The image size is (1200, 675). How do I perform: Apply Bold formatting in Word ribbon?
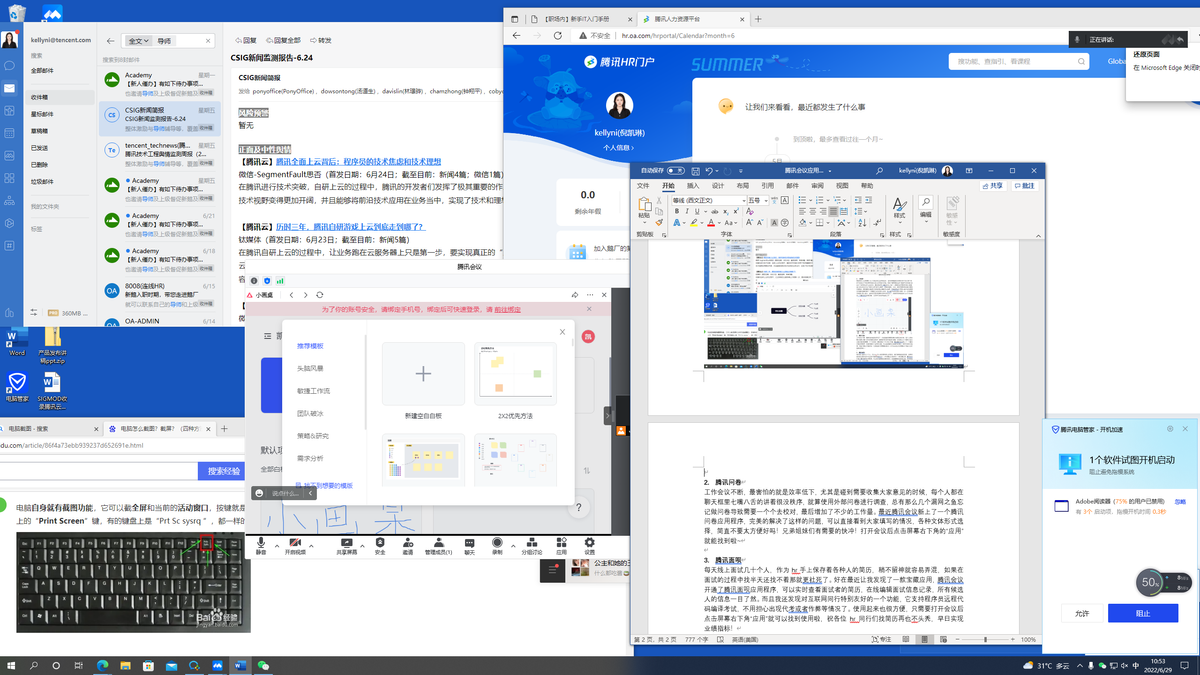tap(677, 211)
